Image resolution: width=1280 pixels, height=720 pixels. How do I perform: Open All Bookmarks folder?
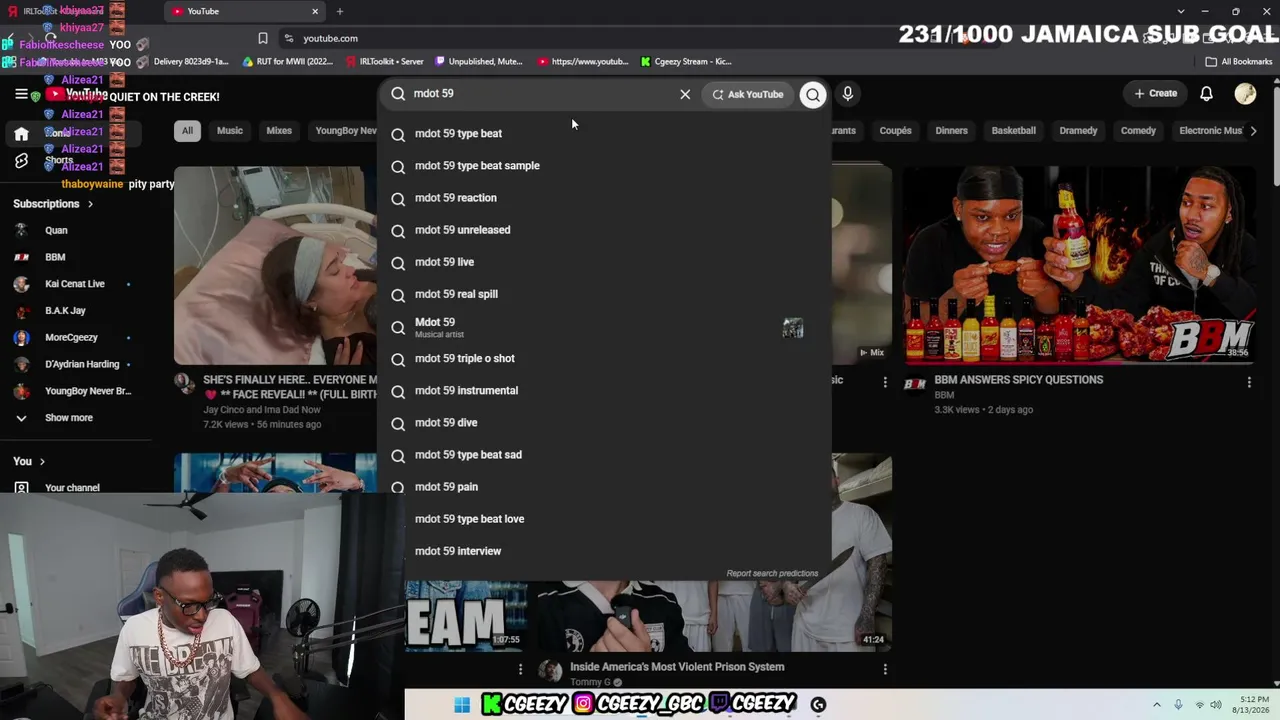[x=1238, y=62]
